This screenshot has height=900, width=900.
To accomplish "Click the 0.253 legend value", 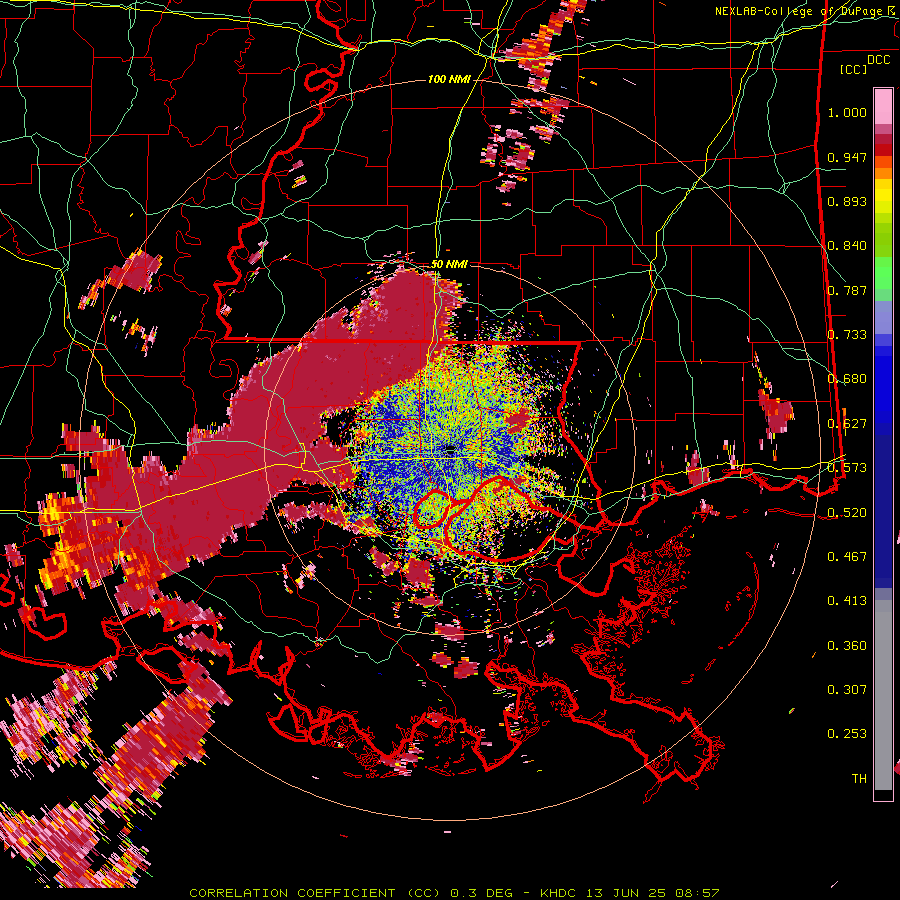I will tap(847, 734).
